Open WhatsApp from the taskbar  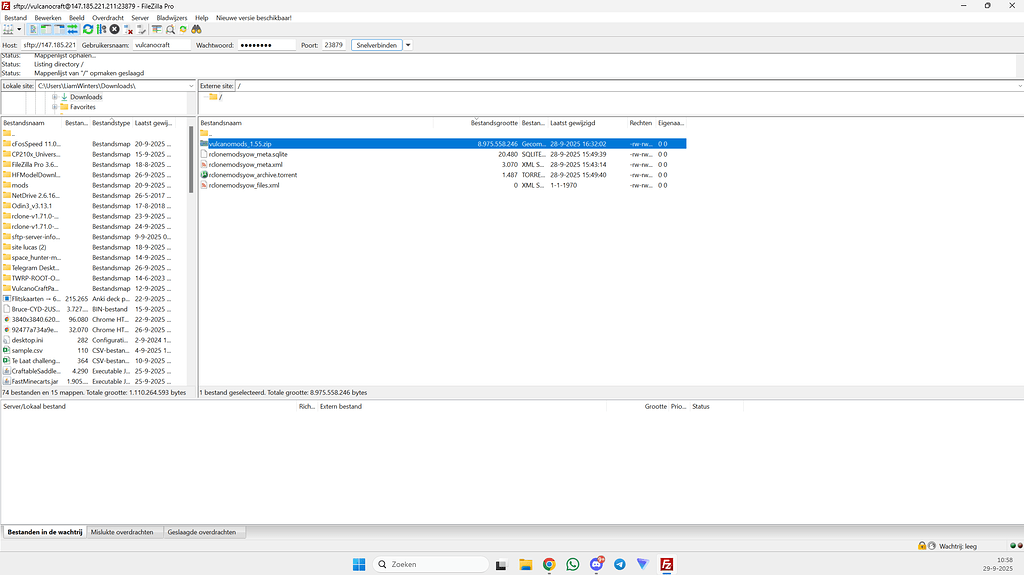[x=573, y=565]
